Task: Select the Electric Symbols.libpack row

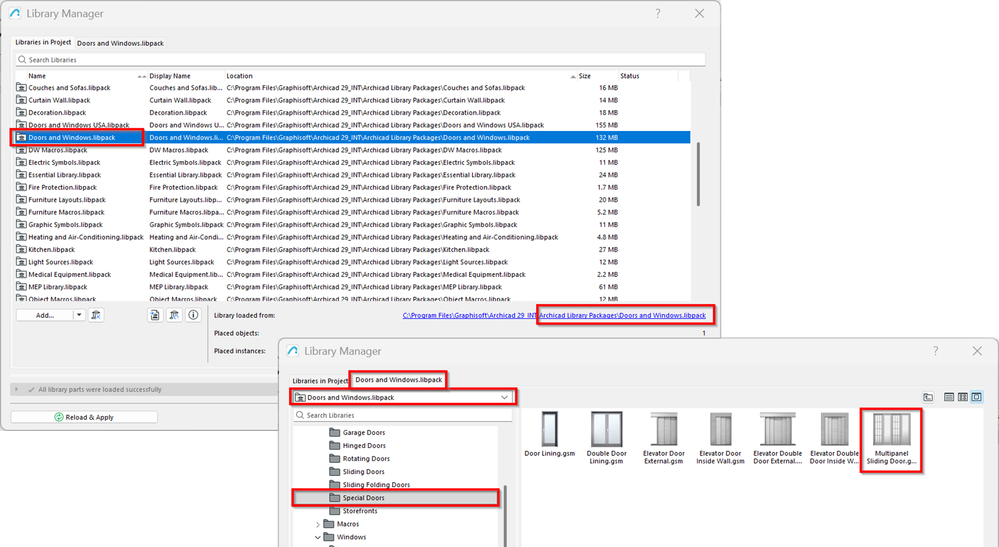Action: pos(353,162)
